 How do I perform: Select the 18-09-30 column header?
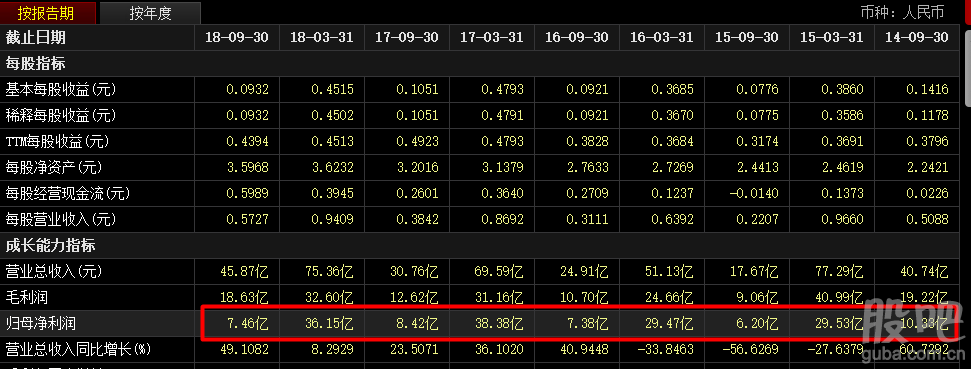[237, 37]
